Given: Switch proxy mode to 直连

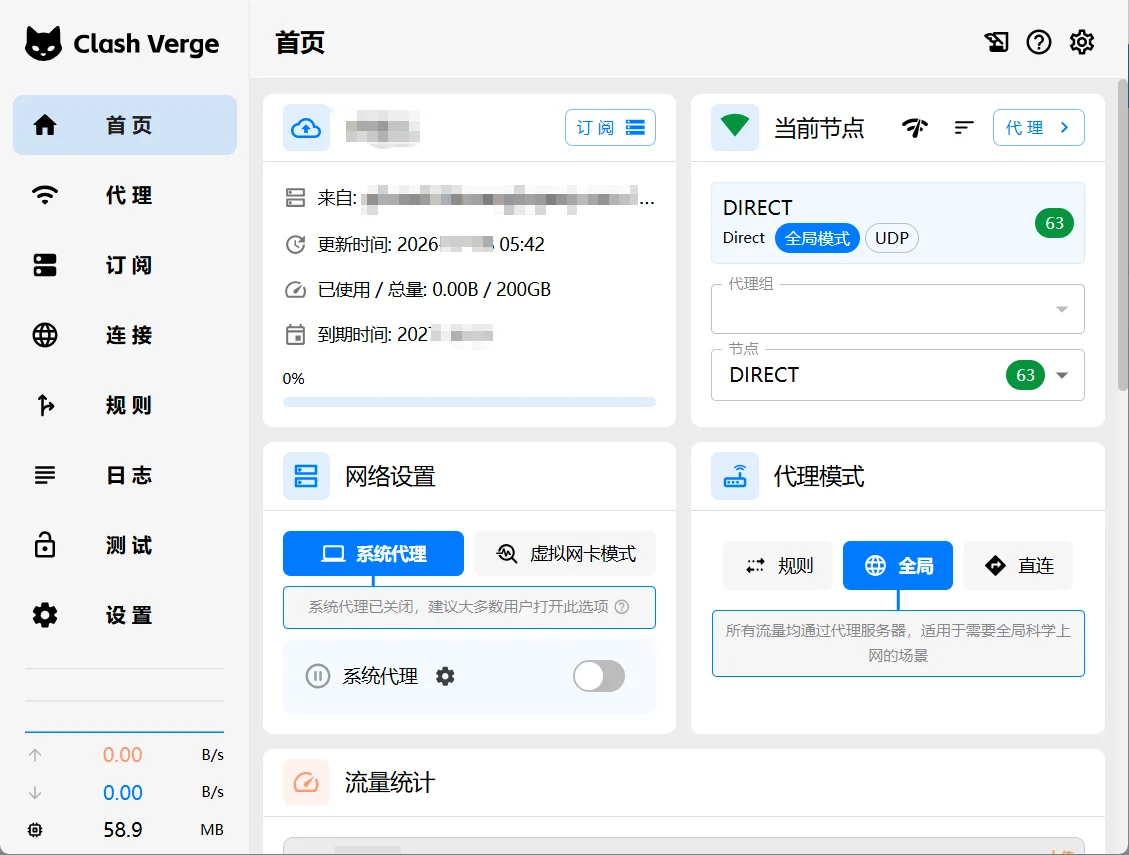Looking at the screenshot, I should pos(1018,565).
